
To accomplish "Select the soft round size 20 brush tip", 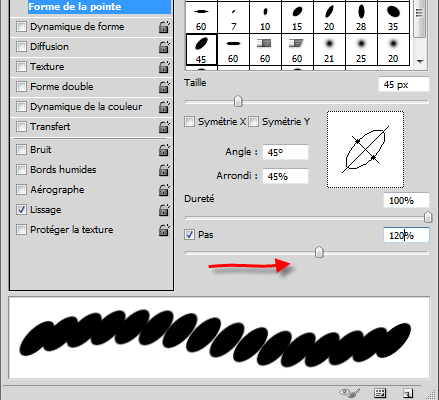I will pyautogui.click(x=393, y=50).
